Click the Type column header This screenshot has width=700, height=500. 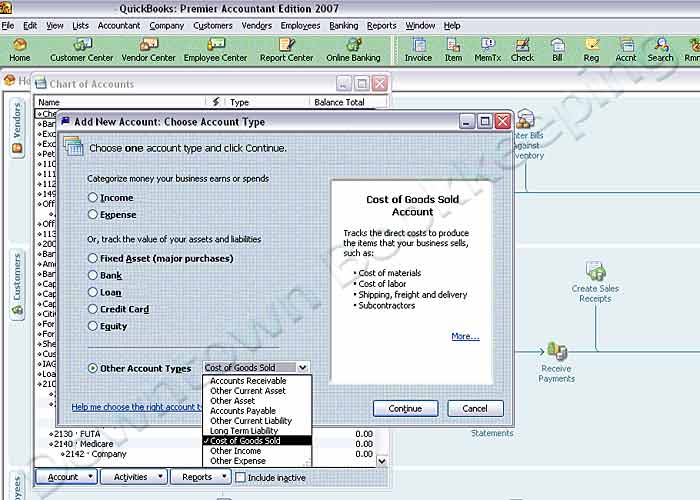coord(267,102)
